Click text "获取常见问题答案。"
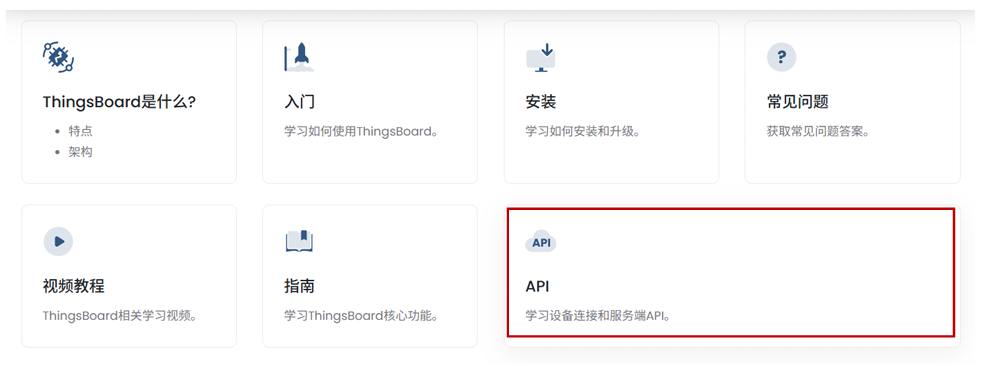The width and height of the screenshot is (993, 375). coord(818,132)
